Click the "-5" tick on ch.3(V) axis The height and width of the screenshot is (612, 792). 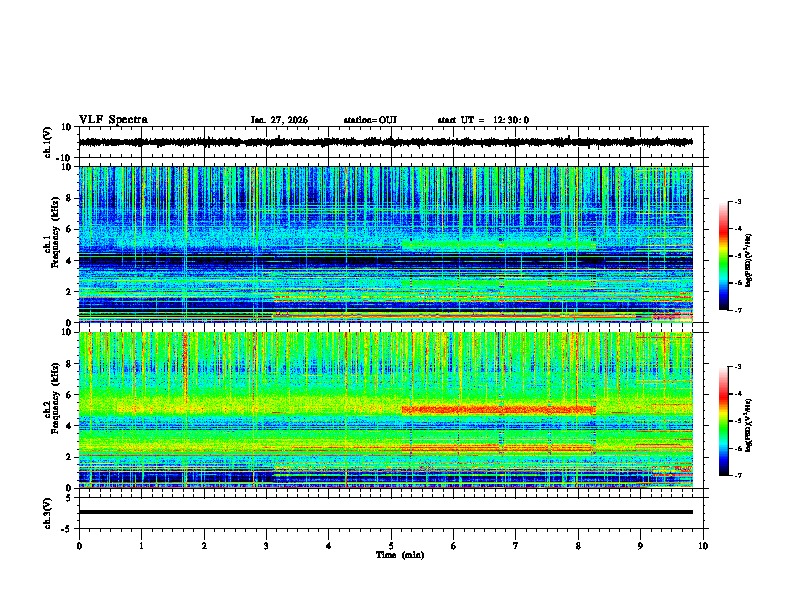68,529
